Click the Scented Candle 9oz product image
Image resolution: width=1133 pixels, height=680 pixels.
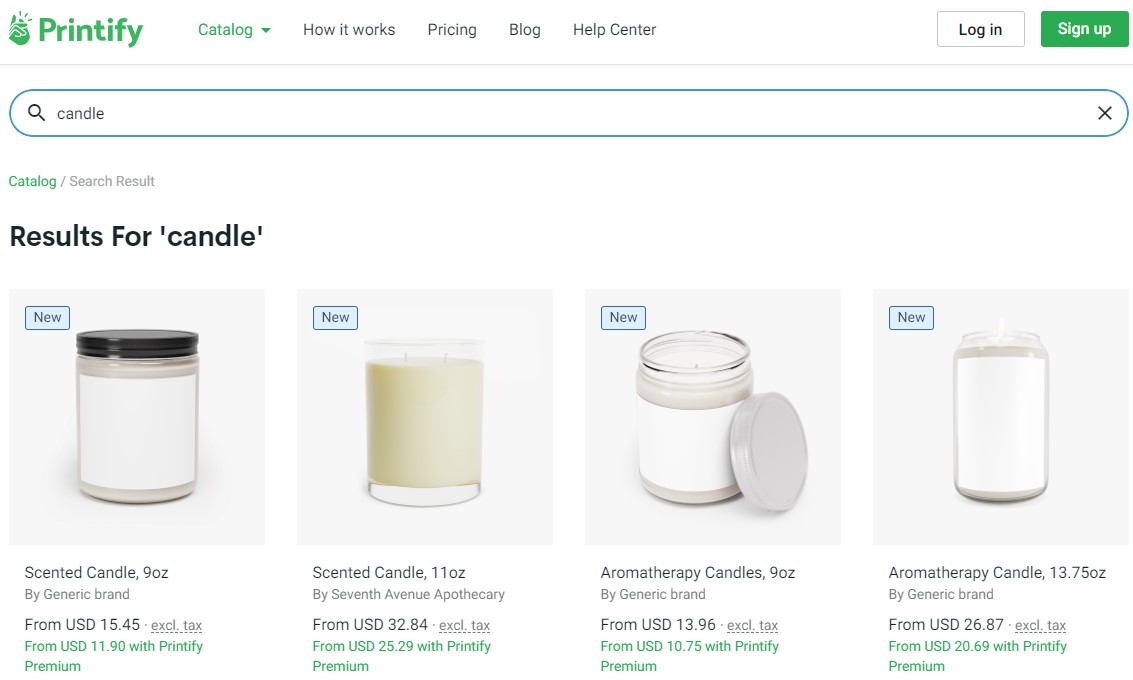[136, 417]
